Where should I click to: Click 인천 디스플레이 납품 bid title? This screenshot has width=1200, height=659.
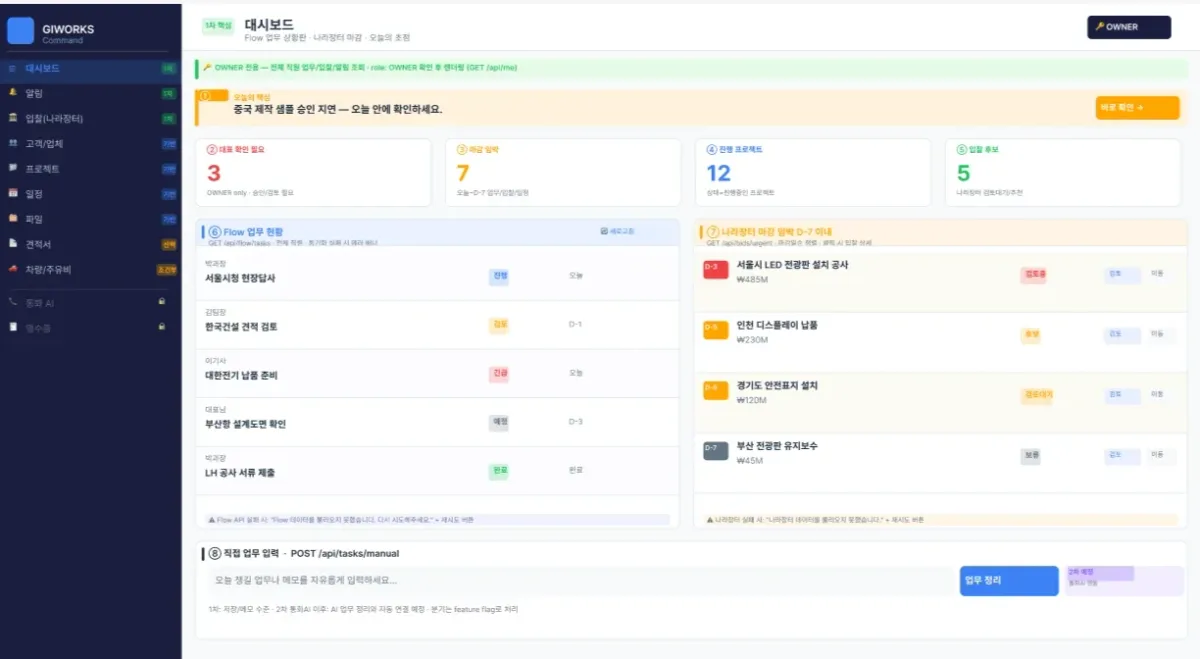click(777, 325)
